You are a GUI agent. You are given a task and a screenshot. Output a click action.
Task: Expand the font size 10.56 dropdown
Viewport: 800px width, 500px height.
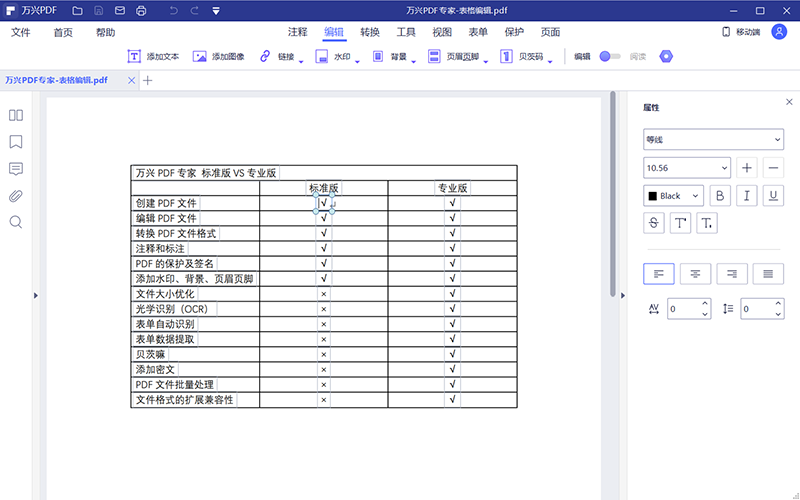point(725,168)
